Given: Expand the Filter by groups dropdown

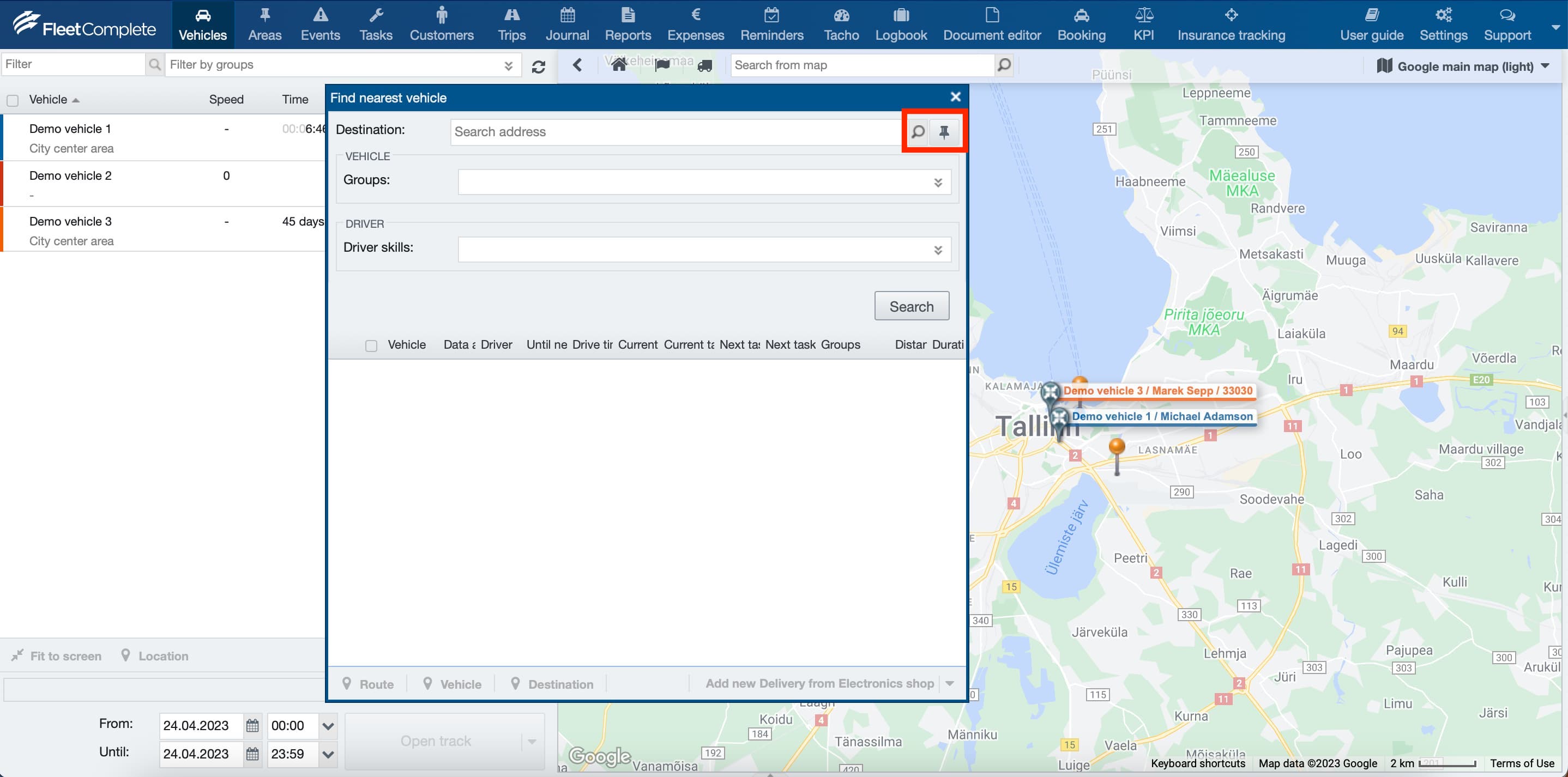Looking at the screenshot, I should coord(508,65).
